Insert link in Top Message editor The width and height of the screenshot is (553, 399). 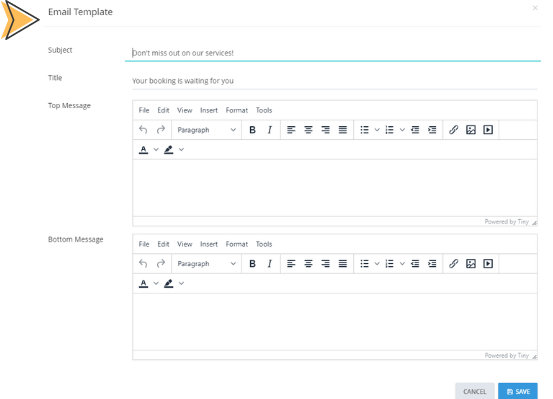click(453, 130)
